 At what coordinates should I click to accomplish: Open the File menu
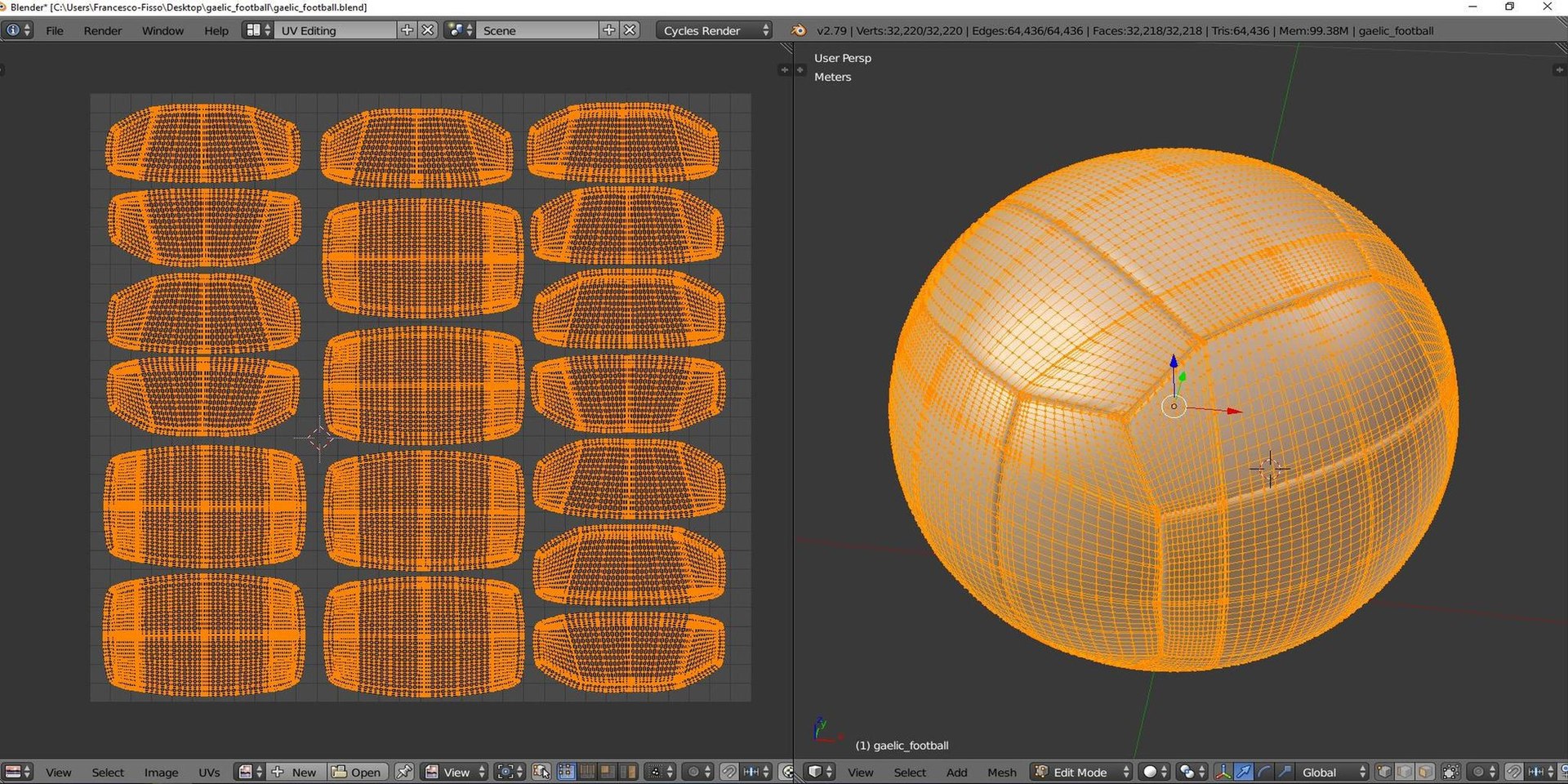(x=55, y=30)
